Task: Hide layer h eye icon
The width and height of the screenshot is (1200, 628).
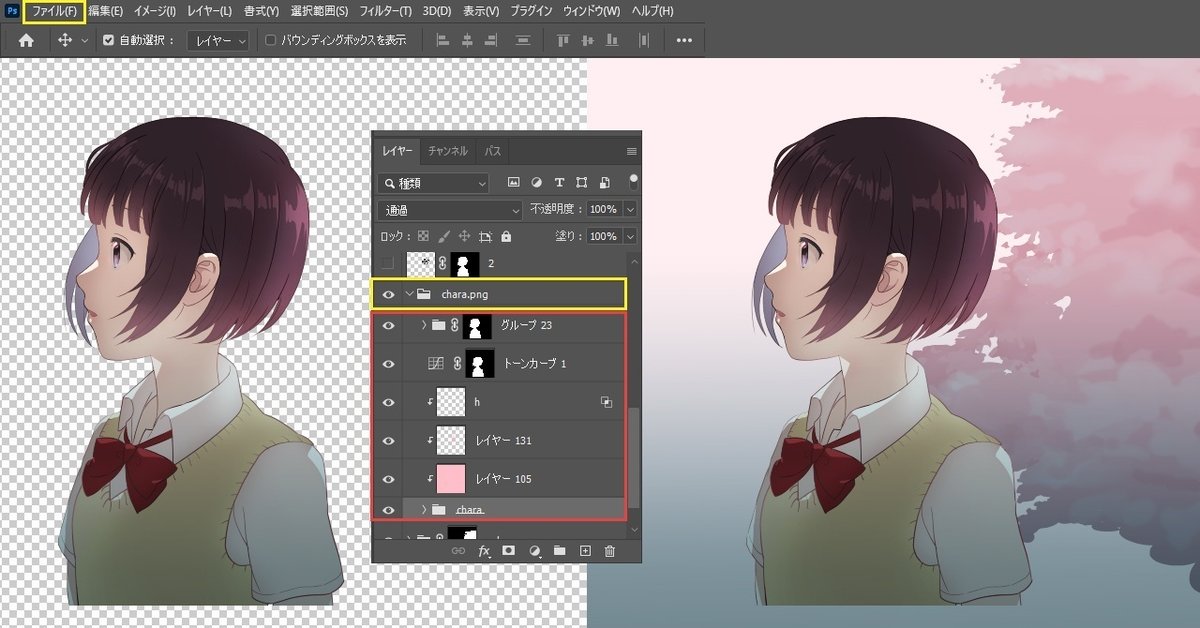Action: point(388,401)
